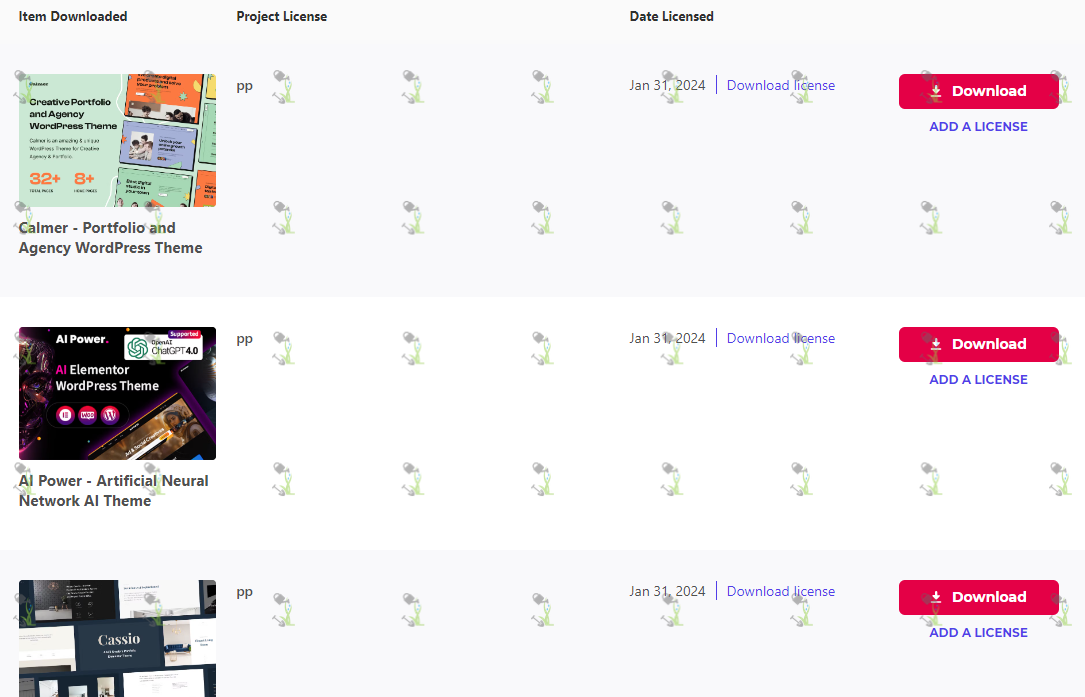Click the Date Licensed column header
The height and width of the screenshot is (697, 1085).
click(x=671, y=17)
